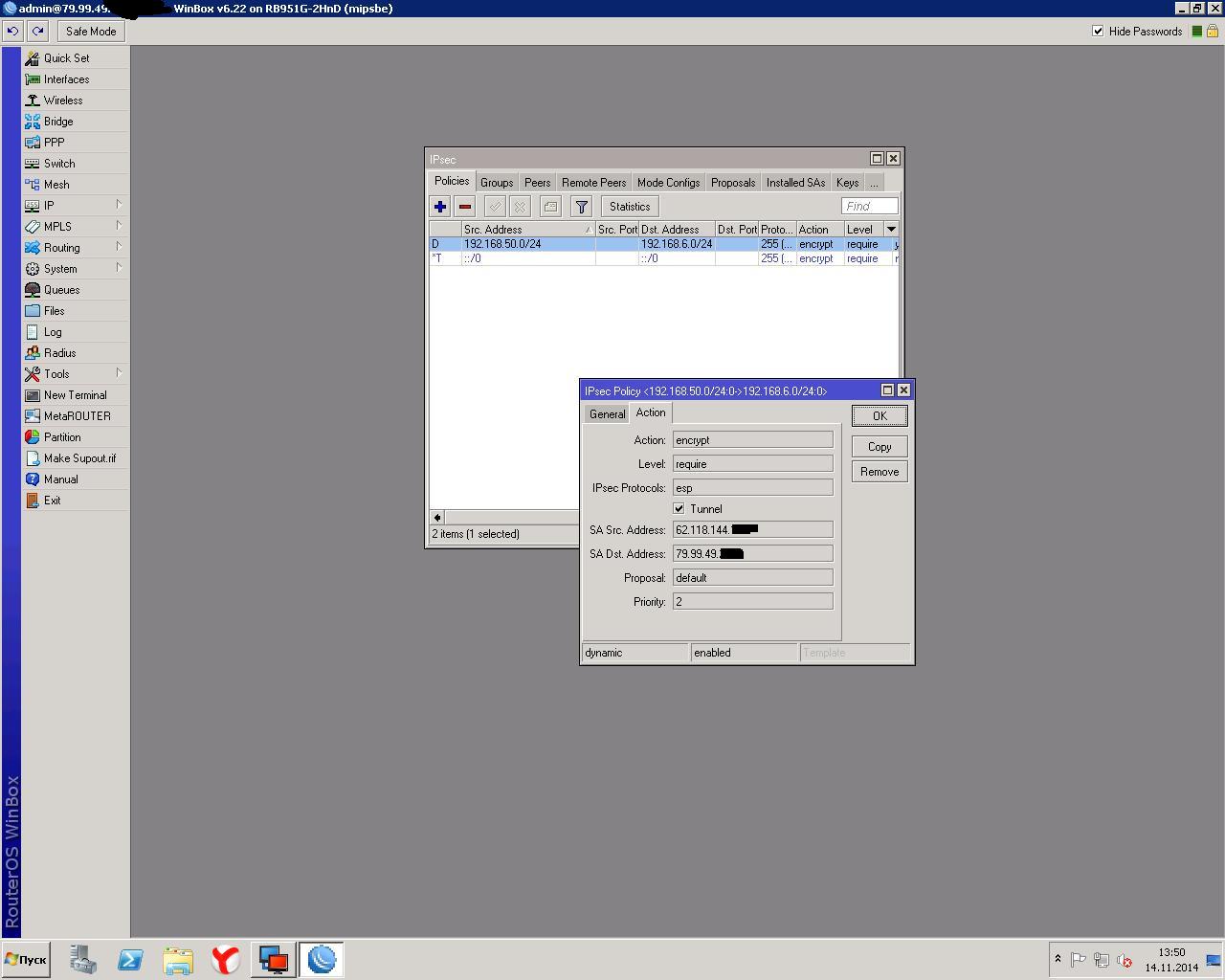Open the Comment icon in IPsec toolbar
This screenshot has height=980, width=1225.
(550, 207)
